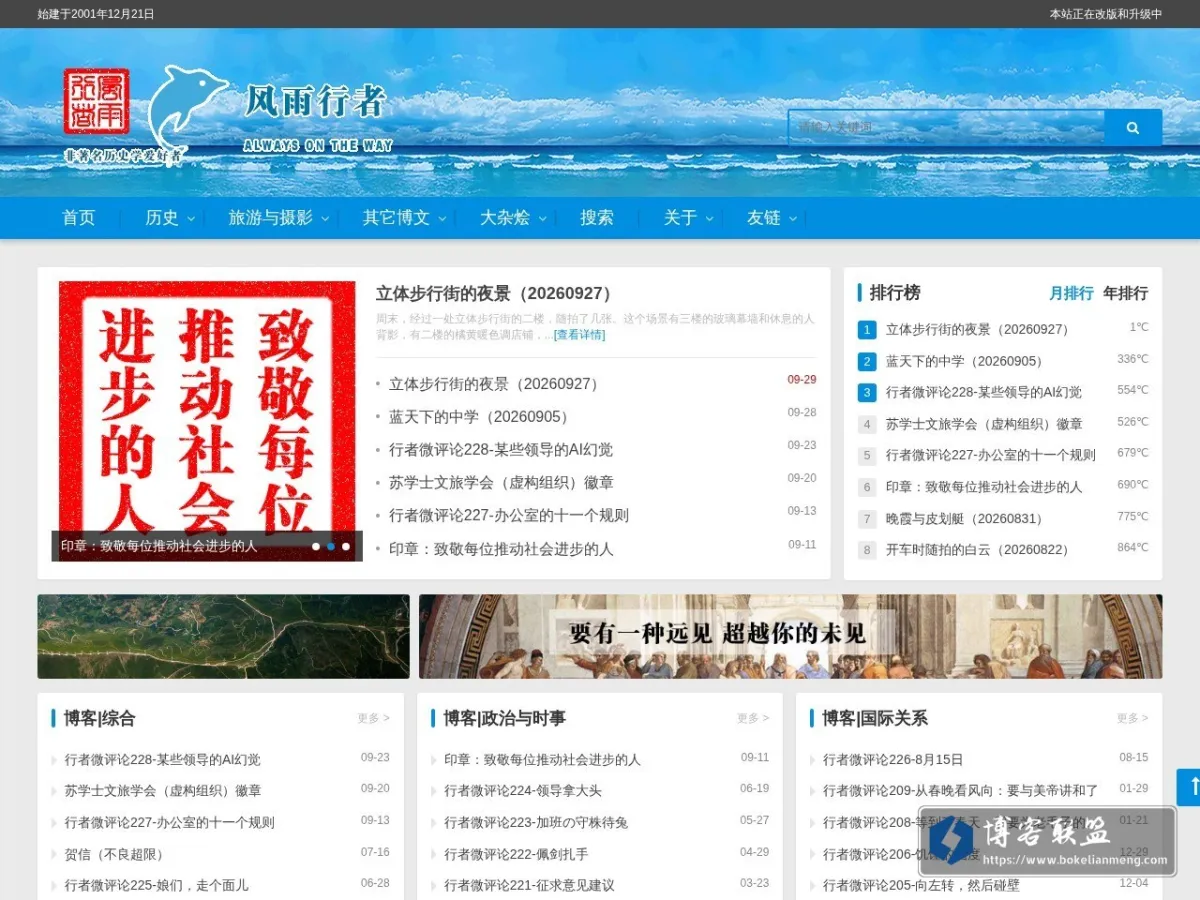Click the dolphin logo in the header

(188, 108)
